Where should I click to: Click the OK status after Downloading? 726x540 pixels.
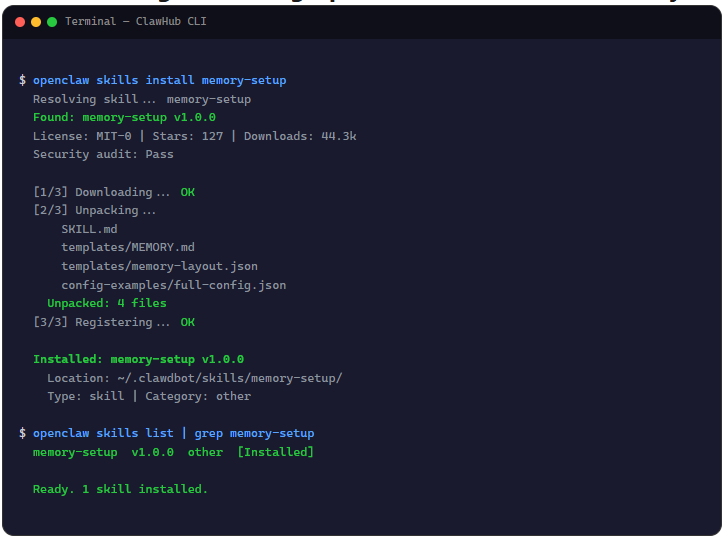(x=188, y=192)
